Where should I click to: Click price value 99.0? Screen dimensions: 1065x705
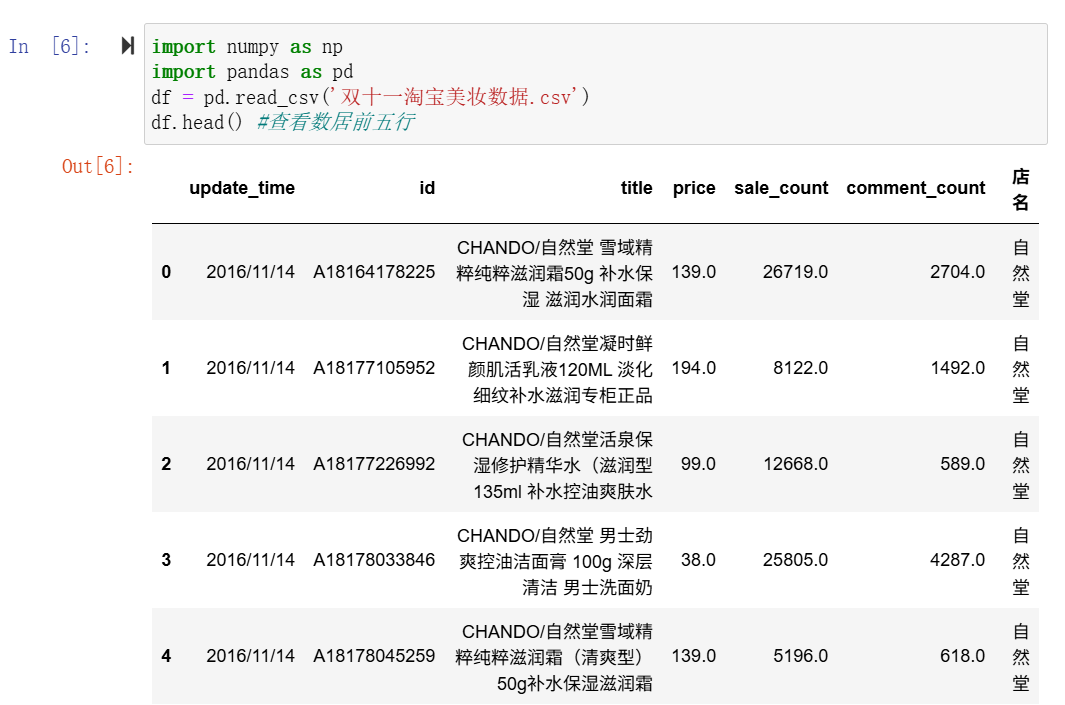pyautogui.click(x=698, y=464)
